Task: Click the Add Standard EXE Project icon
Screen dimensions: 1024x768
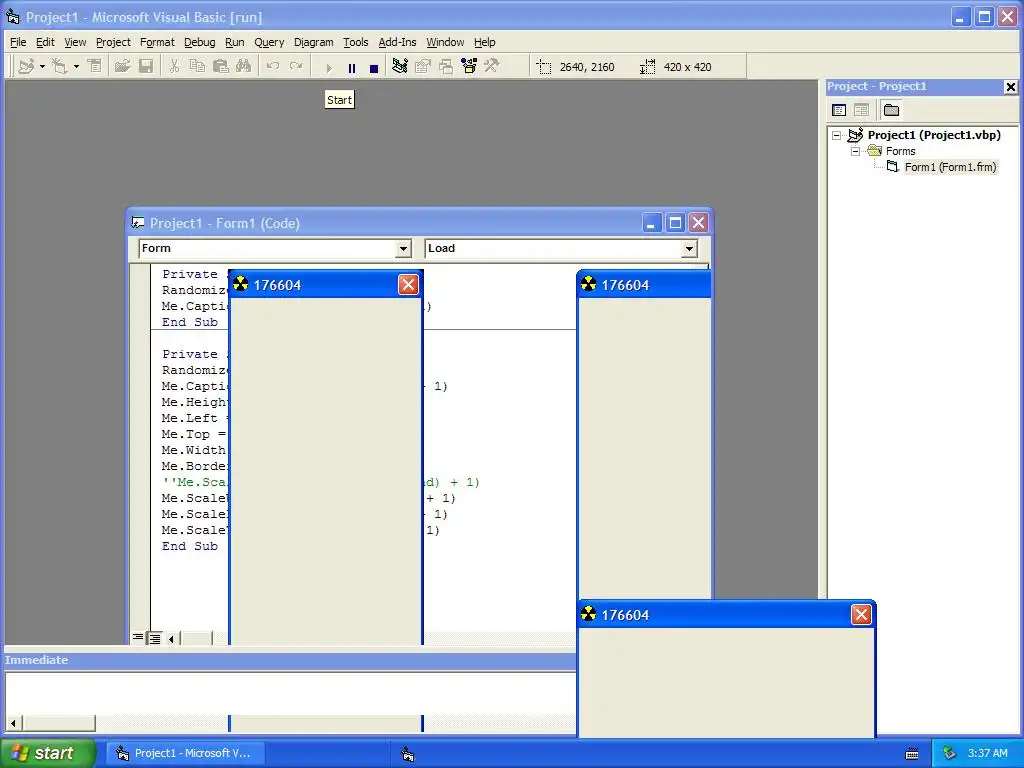Action: pyautogui.click(x=26, y=67)
